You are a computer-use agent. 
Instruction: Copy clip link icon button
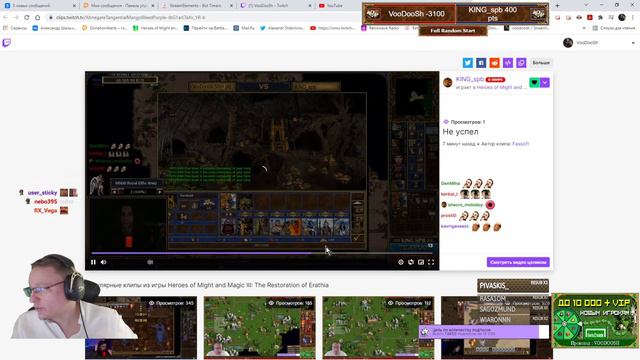tap(521, 62)
